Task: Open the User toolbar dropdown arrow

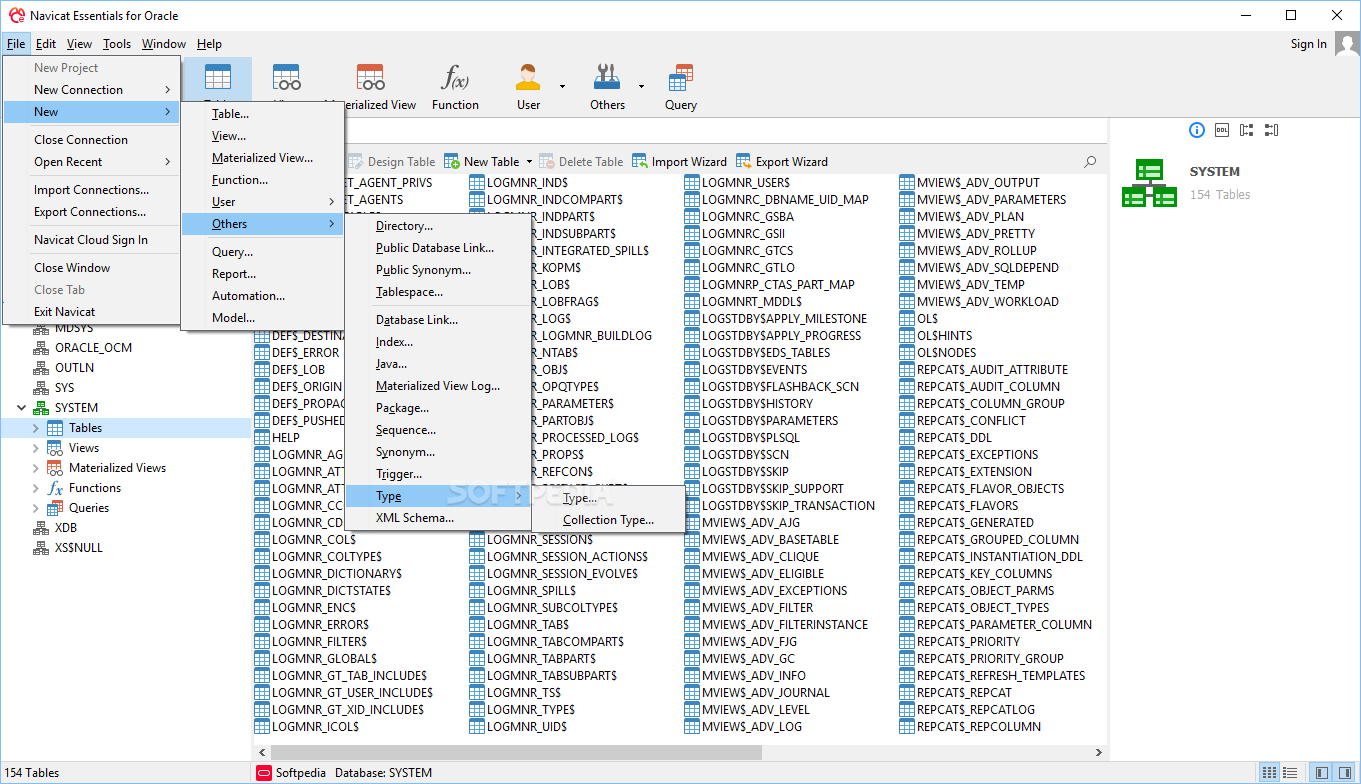Action: point(562,86)
